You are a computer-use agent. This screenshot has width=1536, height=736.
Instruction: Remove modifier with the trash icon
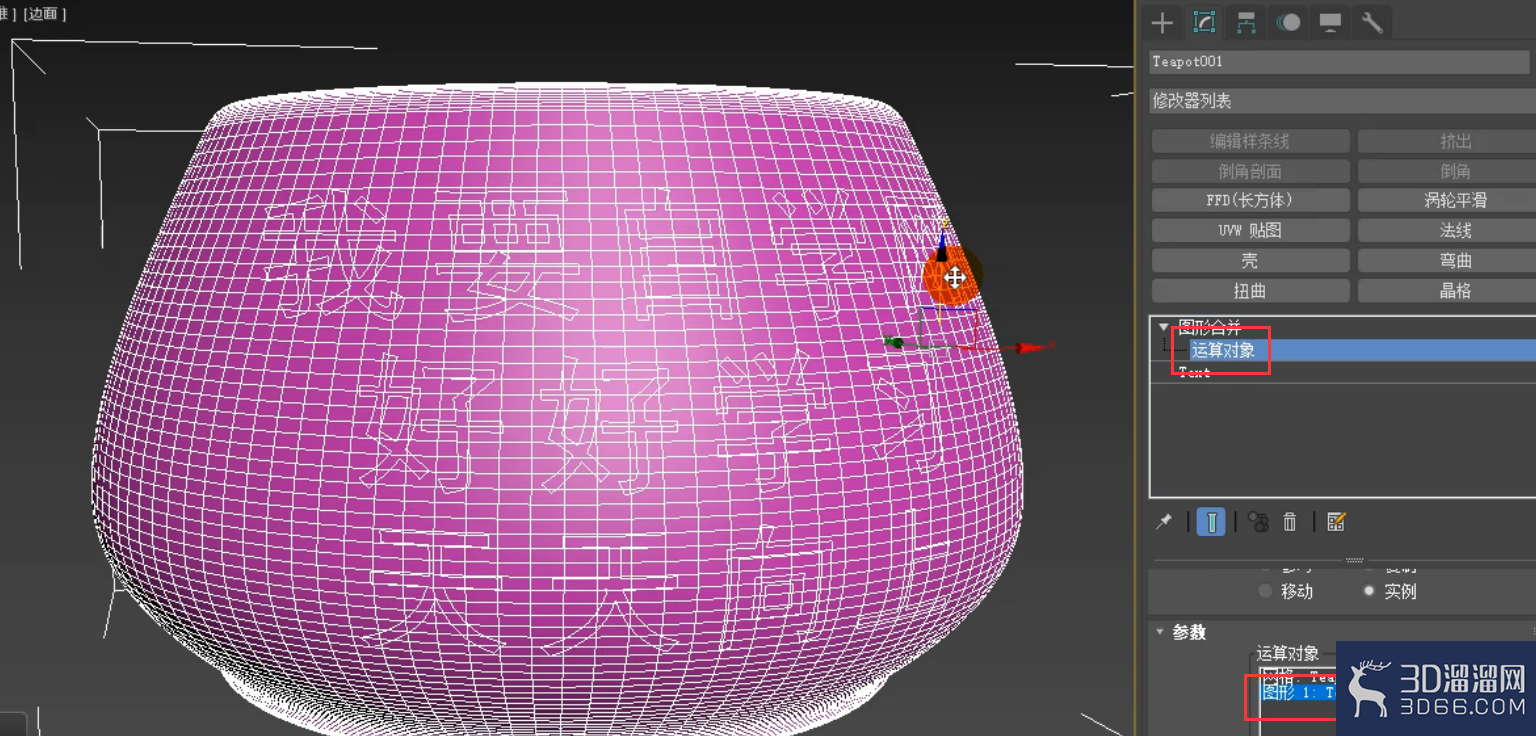1290,522
